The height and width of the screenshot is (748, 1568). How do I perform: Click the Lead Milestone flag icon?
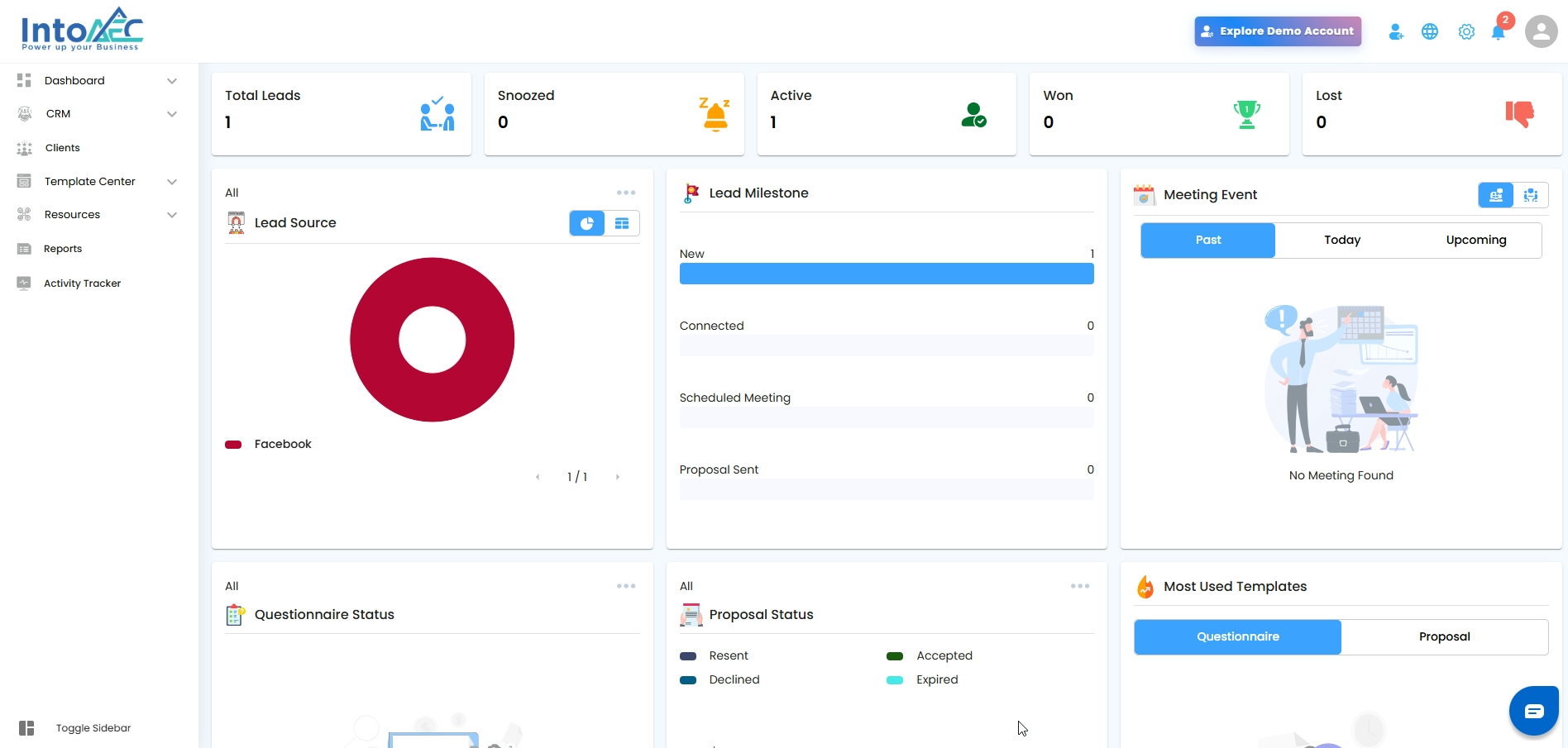(691, 193)
